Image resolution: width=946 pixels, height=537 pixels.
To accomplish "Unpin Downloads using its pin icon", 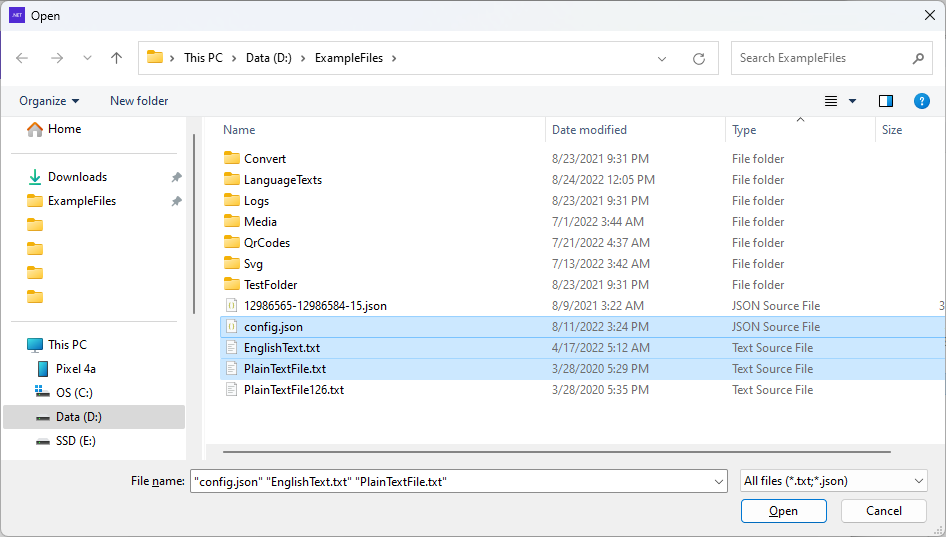I will (176, 177).
